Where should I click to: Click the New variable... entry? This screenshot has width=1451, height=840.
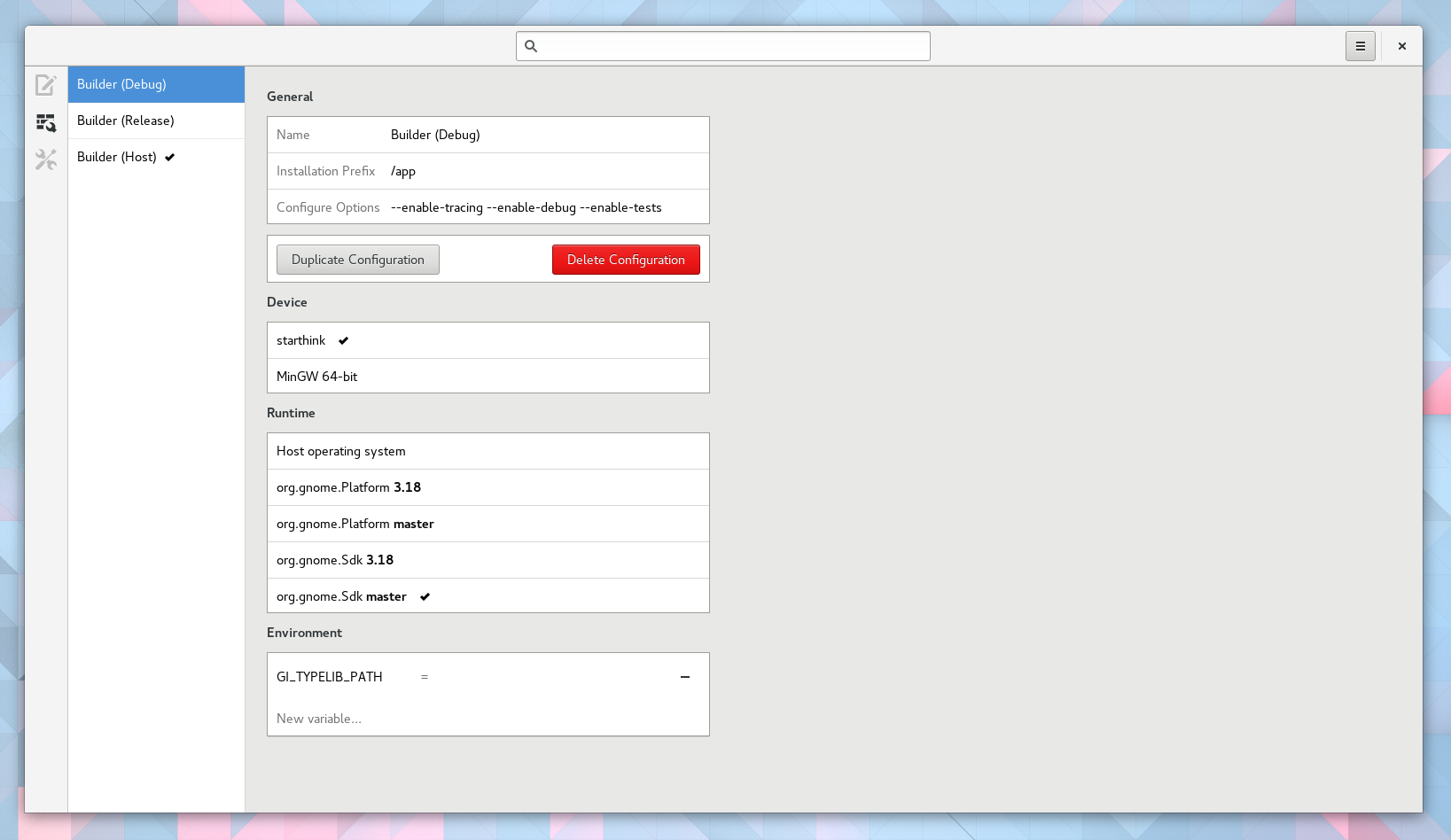[319, 719]
